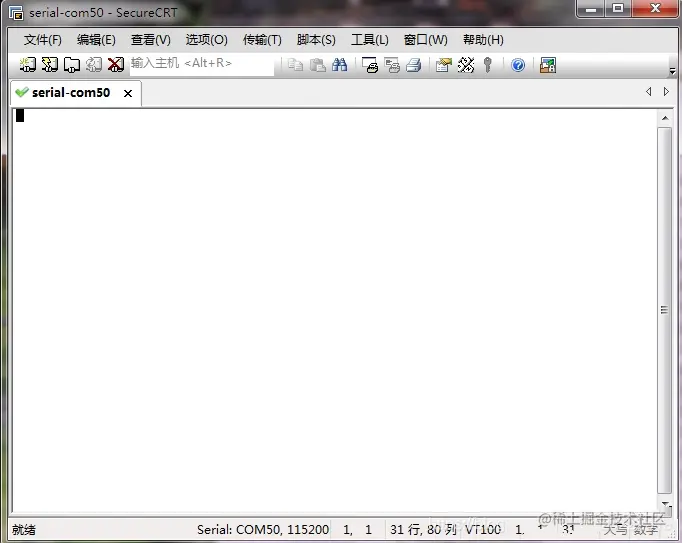Open Session Options toolbar icon
Screen dimensions: 682x543
tap(444, 65)
